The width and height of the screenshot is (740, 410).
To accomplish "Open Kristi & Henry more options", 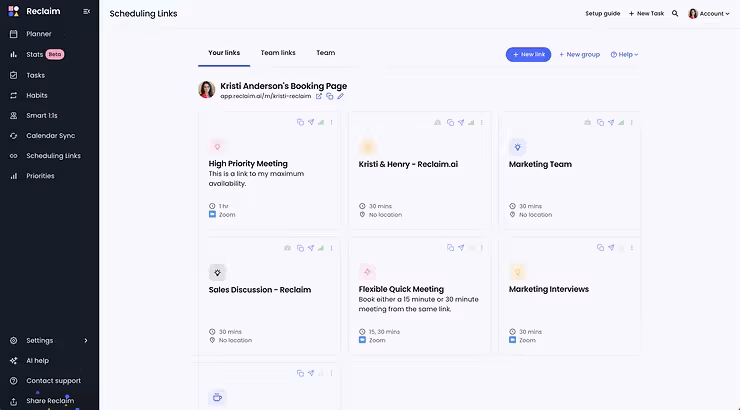I will click(481, 122).
